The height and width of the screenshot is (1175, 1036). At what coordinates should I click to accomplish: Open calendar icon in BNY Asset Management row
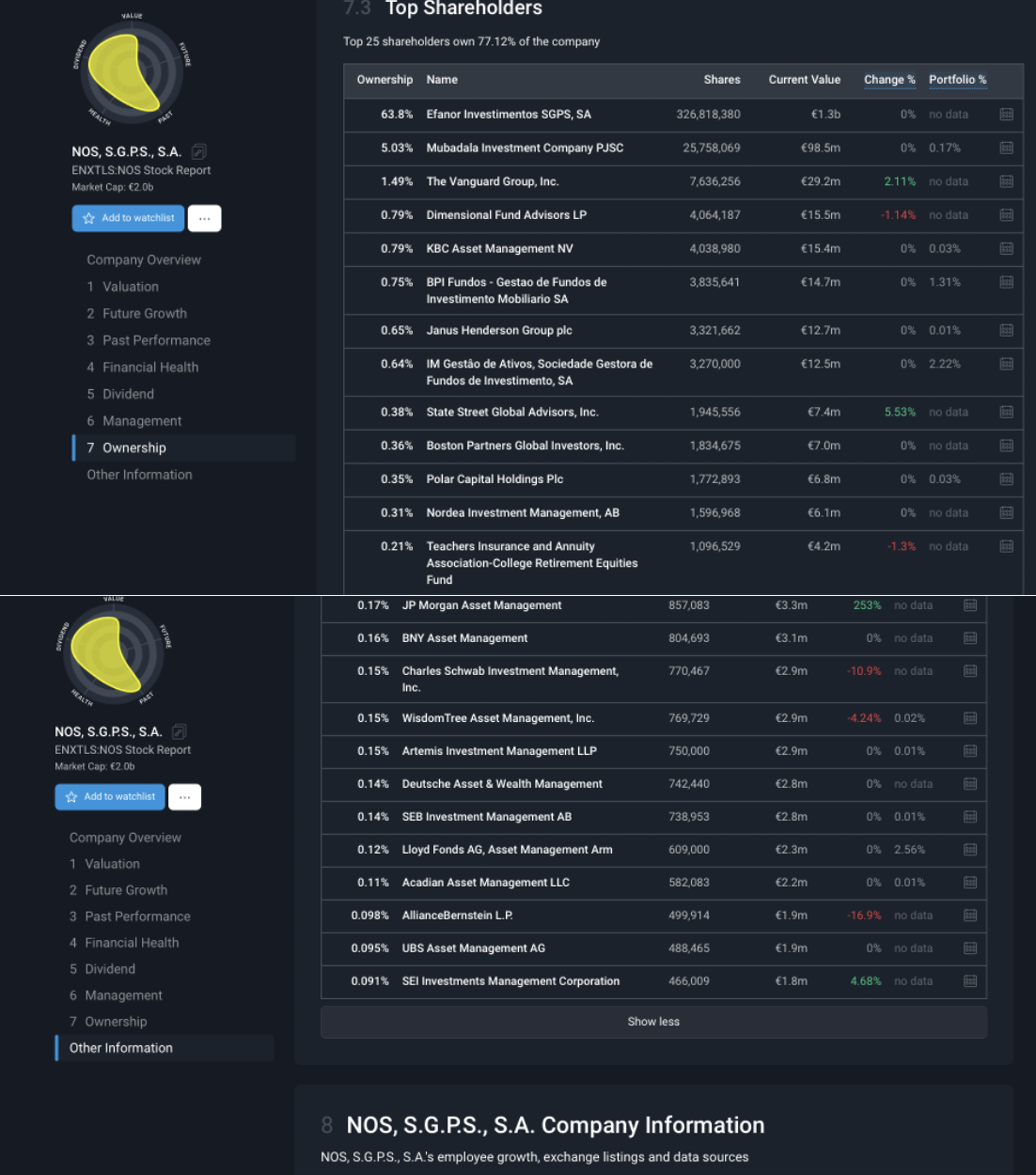tap(970, 638)
